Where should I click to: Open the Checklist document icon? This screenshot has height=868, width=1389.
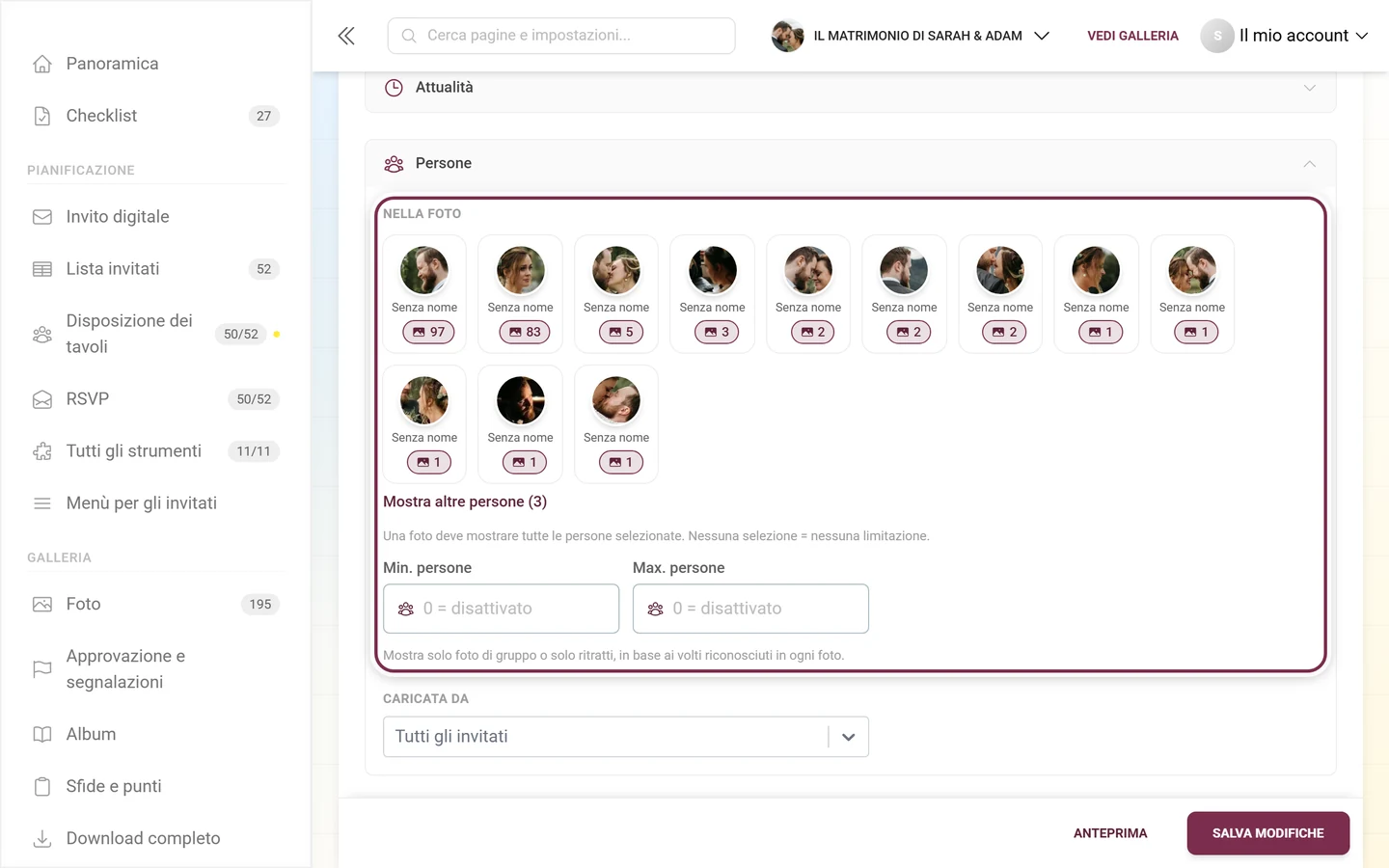click(42, 116)
